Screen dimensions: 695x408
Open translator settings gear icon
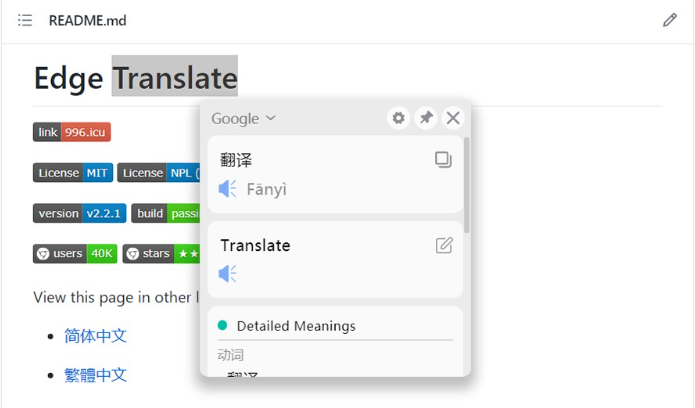click(x=398, y=118)
